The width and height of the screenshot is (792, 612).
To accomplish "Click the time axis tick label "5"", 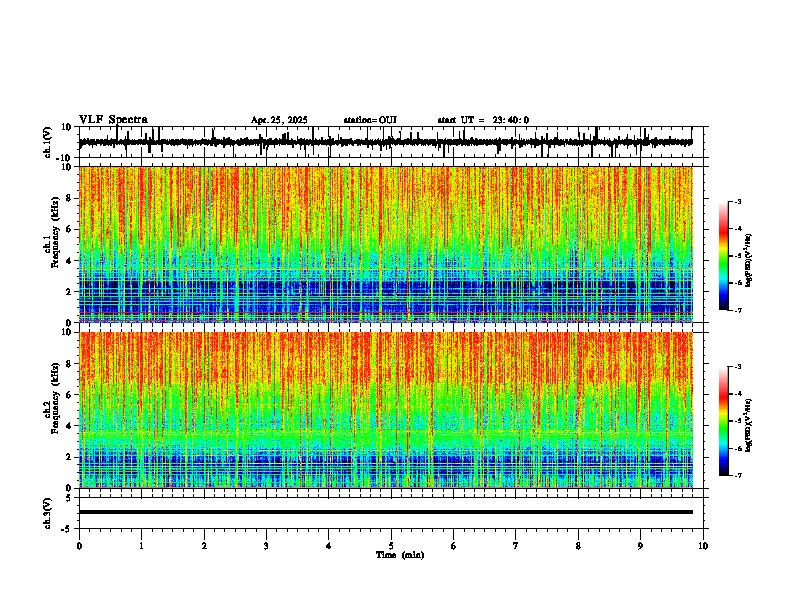I will tap(391, 546).
